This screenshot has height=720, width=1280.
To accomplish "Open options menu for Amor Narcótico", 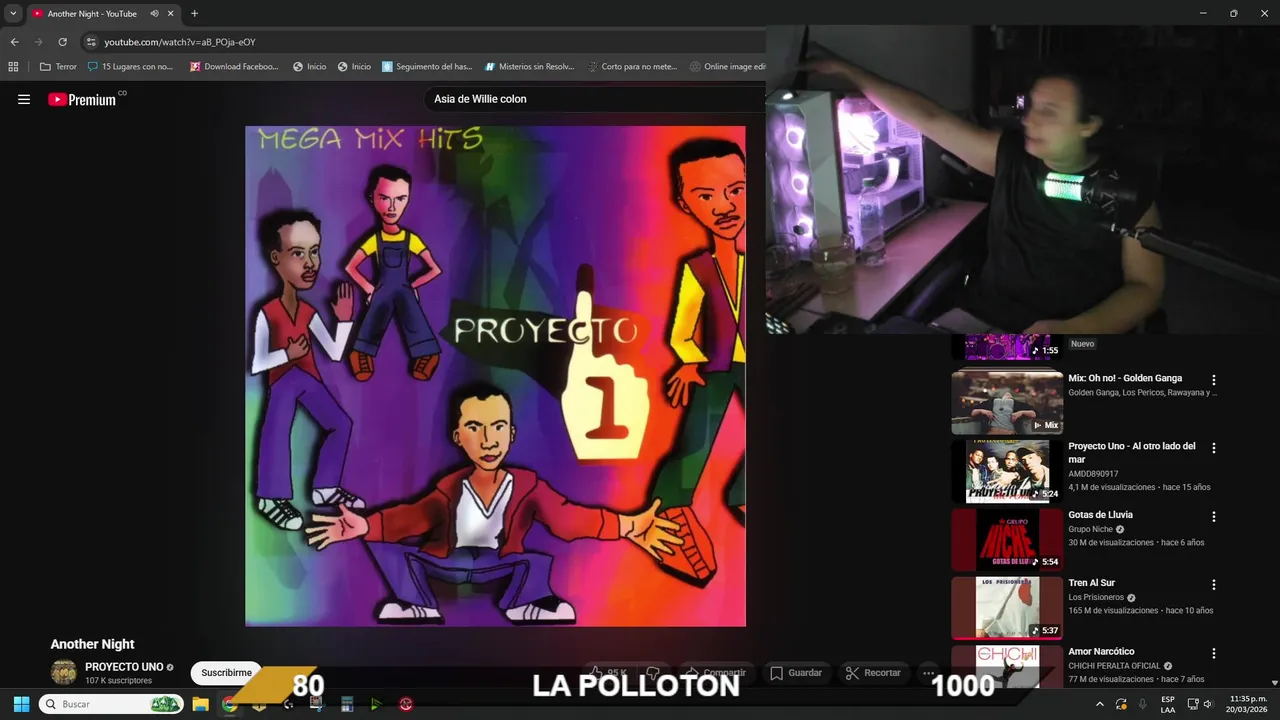I will pyautogui.click(x=1214, y=653).
